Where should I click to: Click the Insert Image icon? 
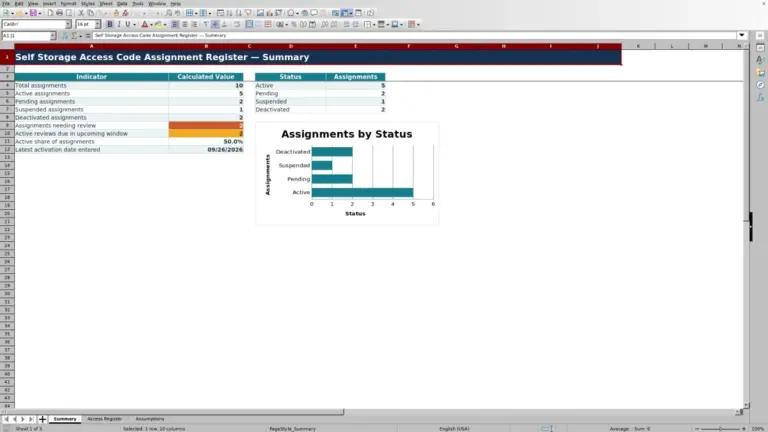260,13
